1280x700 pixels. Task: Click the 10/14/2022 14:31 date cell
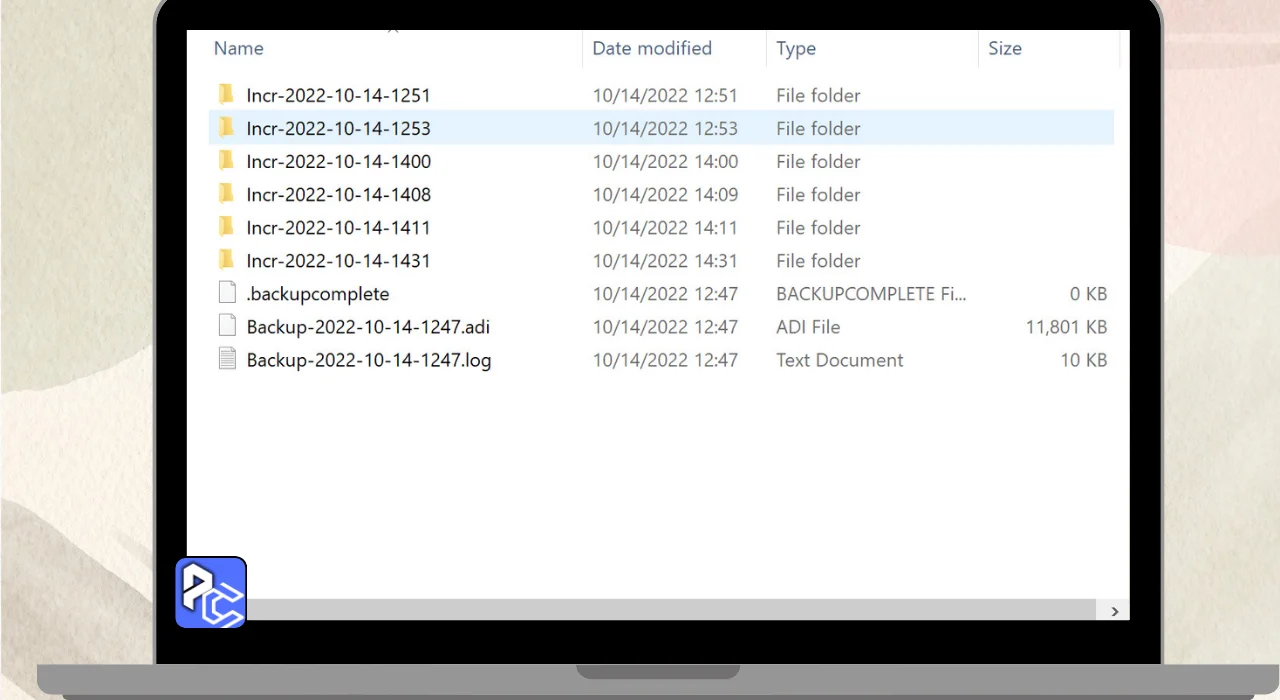pos(665,261)
